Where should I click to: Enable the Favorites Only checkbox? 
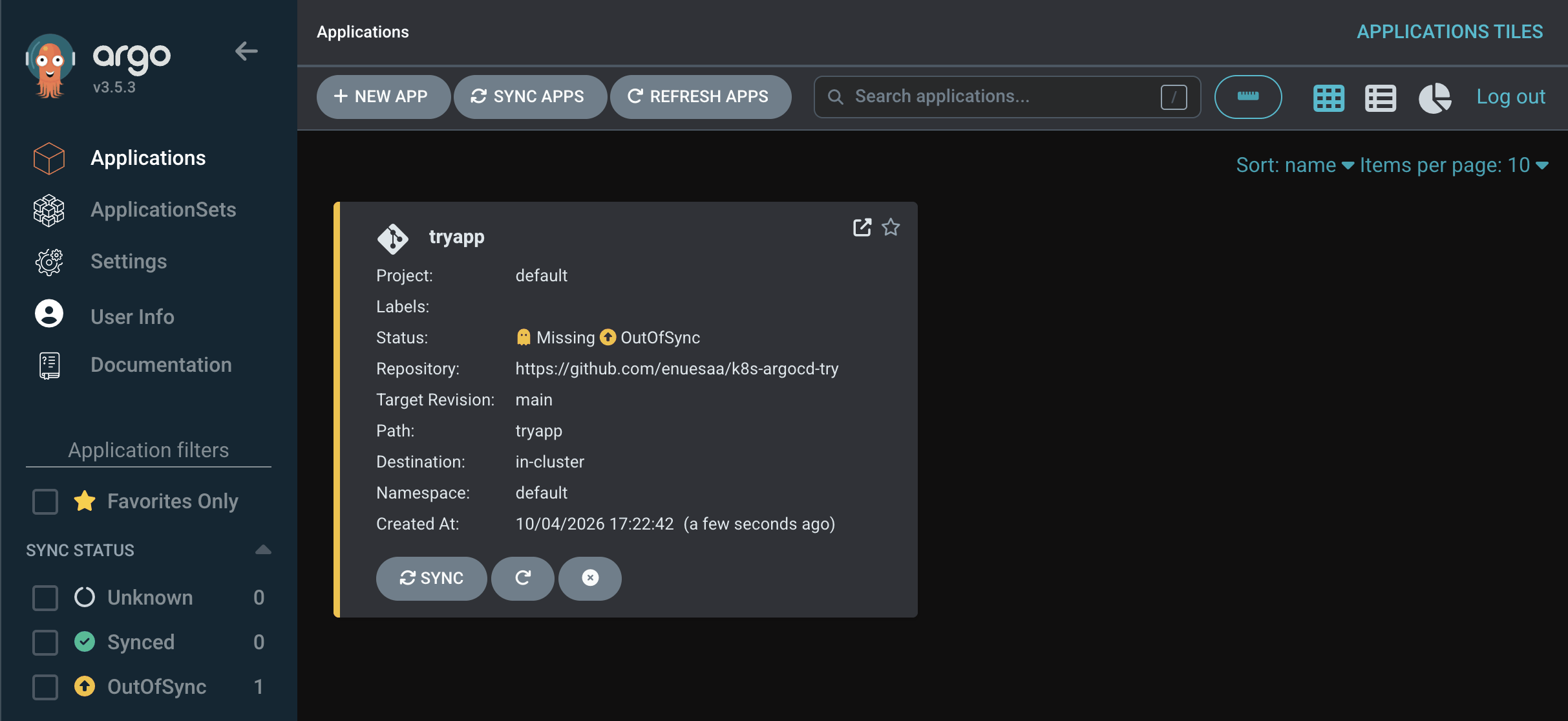coord(45,501)
